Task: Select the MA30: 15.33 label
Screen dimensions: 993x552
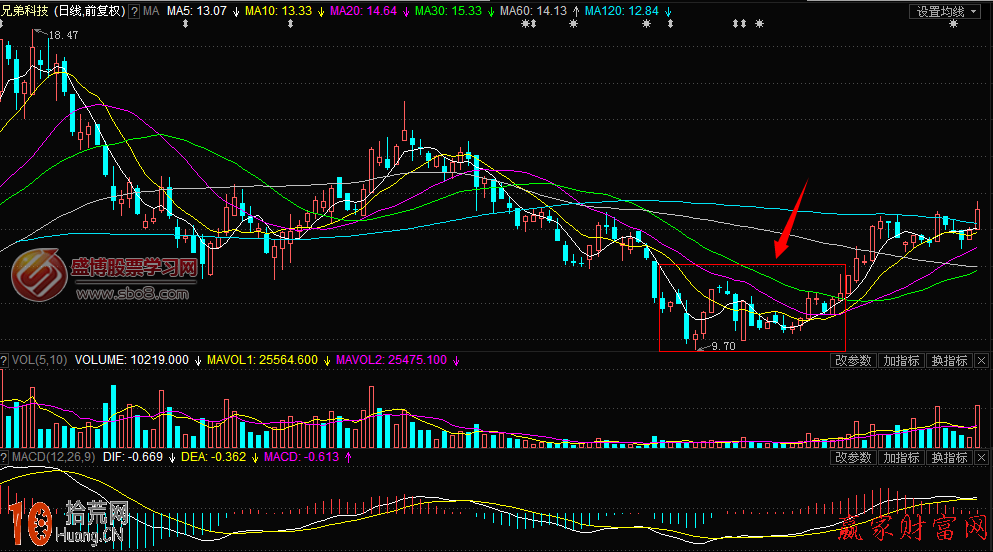Action: (448, 11)
